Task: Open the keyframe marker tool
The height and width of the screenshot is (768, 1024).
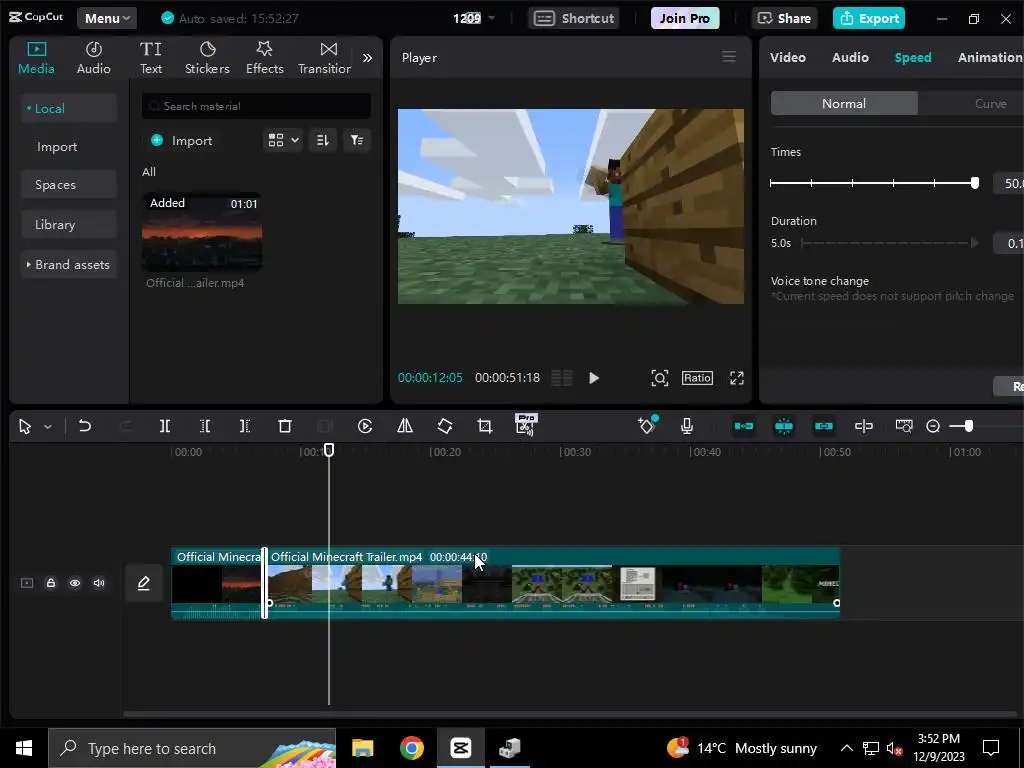Action: click(x=647, y=426)
